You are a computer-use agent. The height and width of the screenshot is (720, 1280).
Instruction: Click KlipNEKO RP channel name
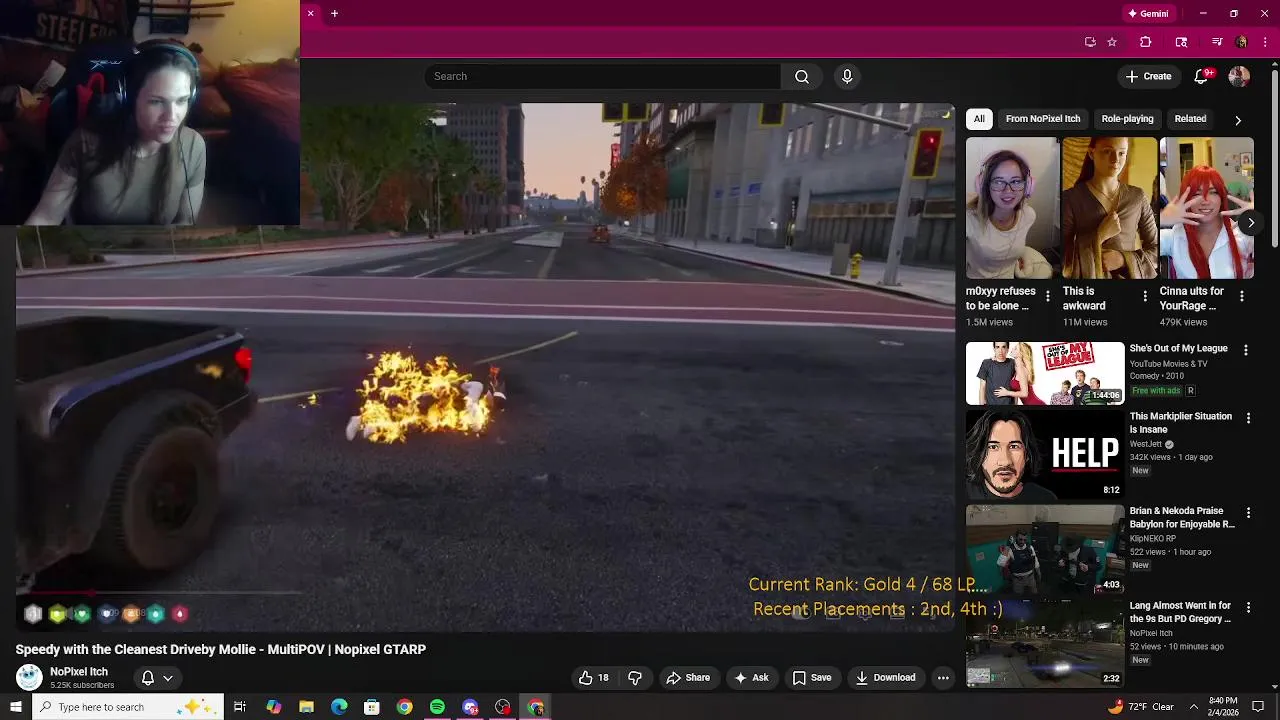click(x=1156, y=538)
